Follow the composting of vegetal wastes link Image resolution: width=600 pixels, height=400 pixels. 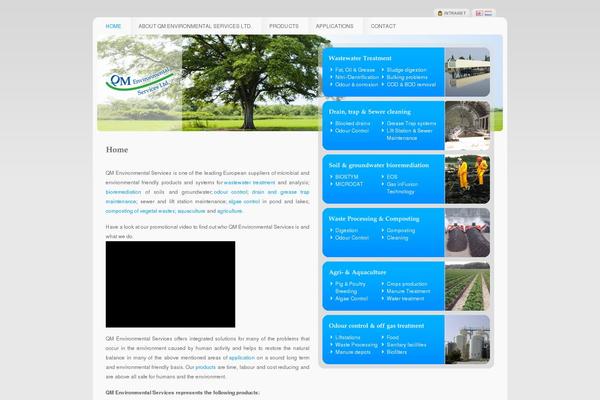[x=140, y=211]
